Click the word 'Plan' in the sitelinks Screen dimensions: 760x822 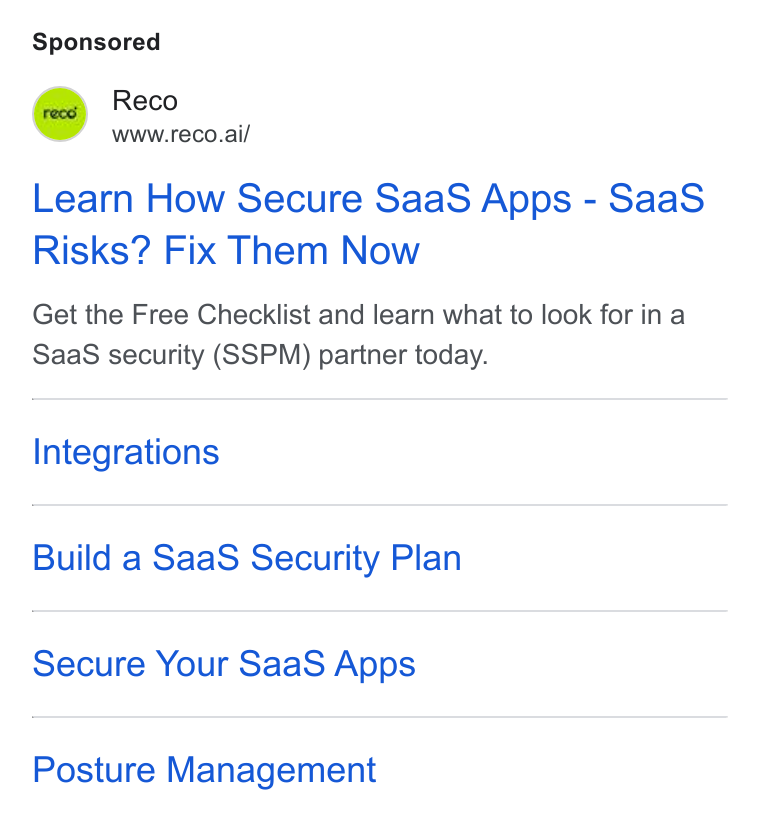click(x=426, y=558)
